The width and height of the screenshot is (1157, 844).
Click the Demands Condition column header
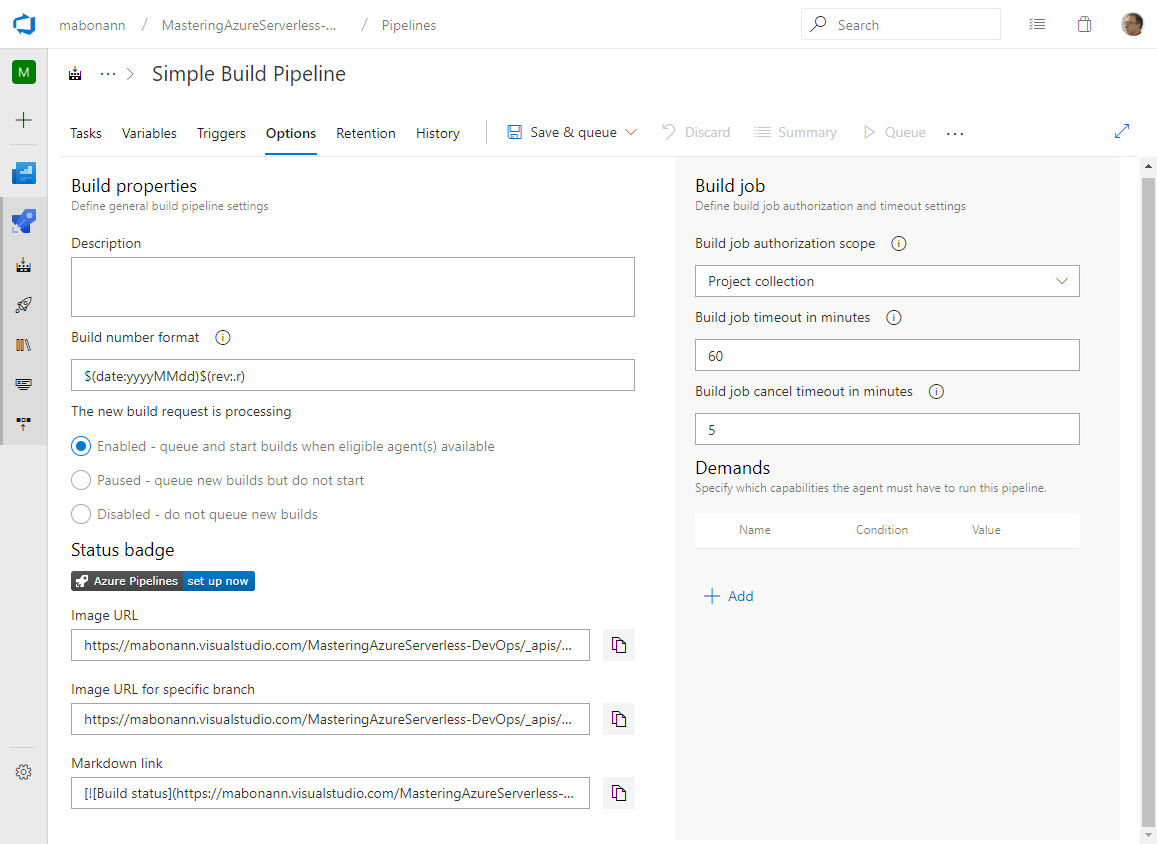[x=882, y=530]
